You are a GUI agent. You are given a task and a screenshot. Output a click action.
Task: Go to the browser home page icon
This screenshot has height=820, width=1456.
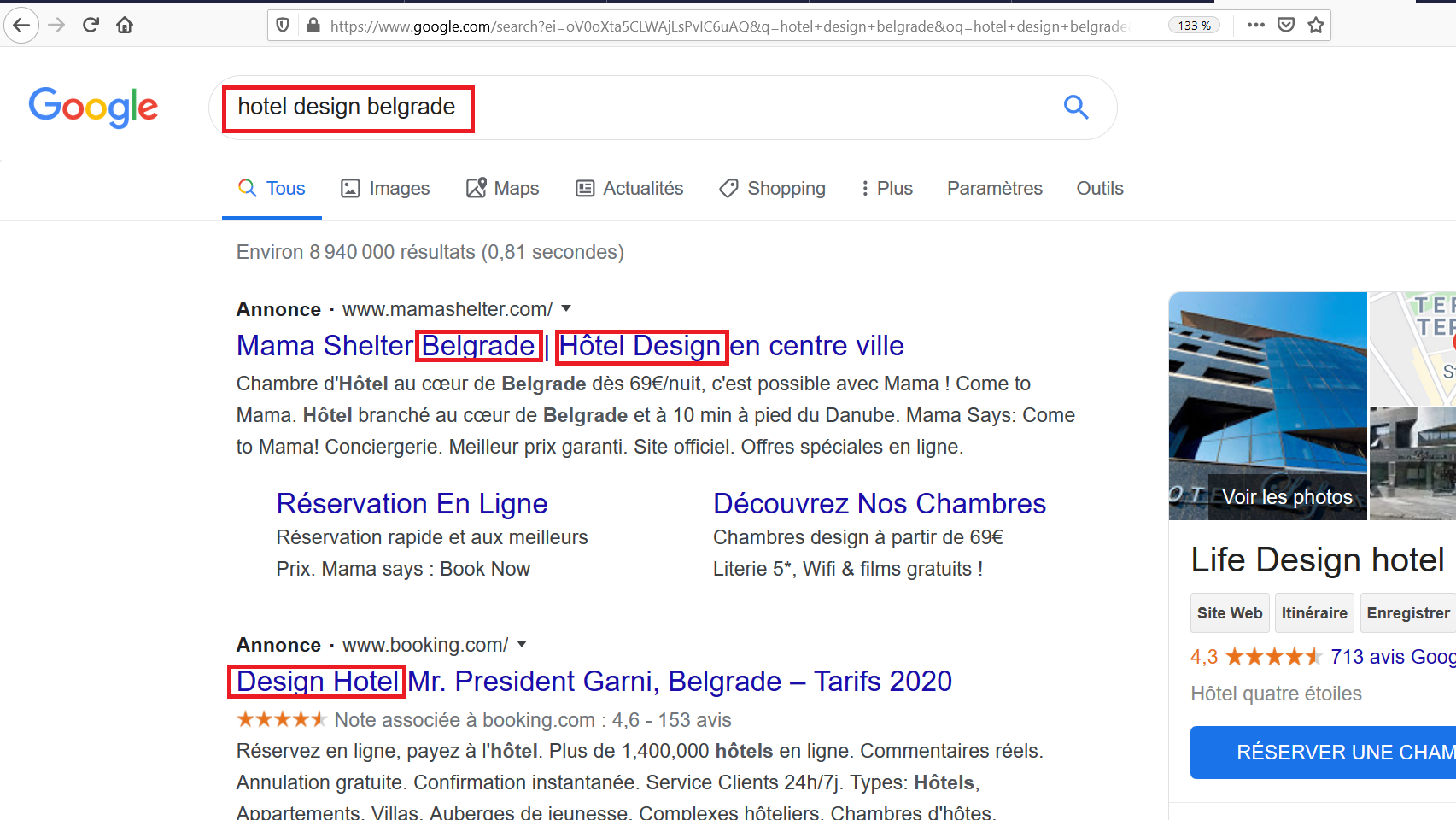[125, 25]
